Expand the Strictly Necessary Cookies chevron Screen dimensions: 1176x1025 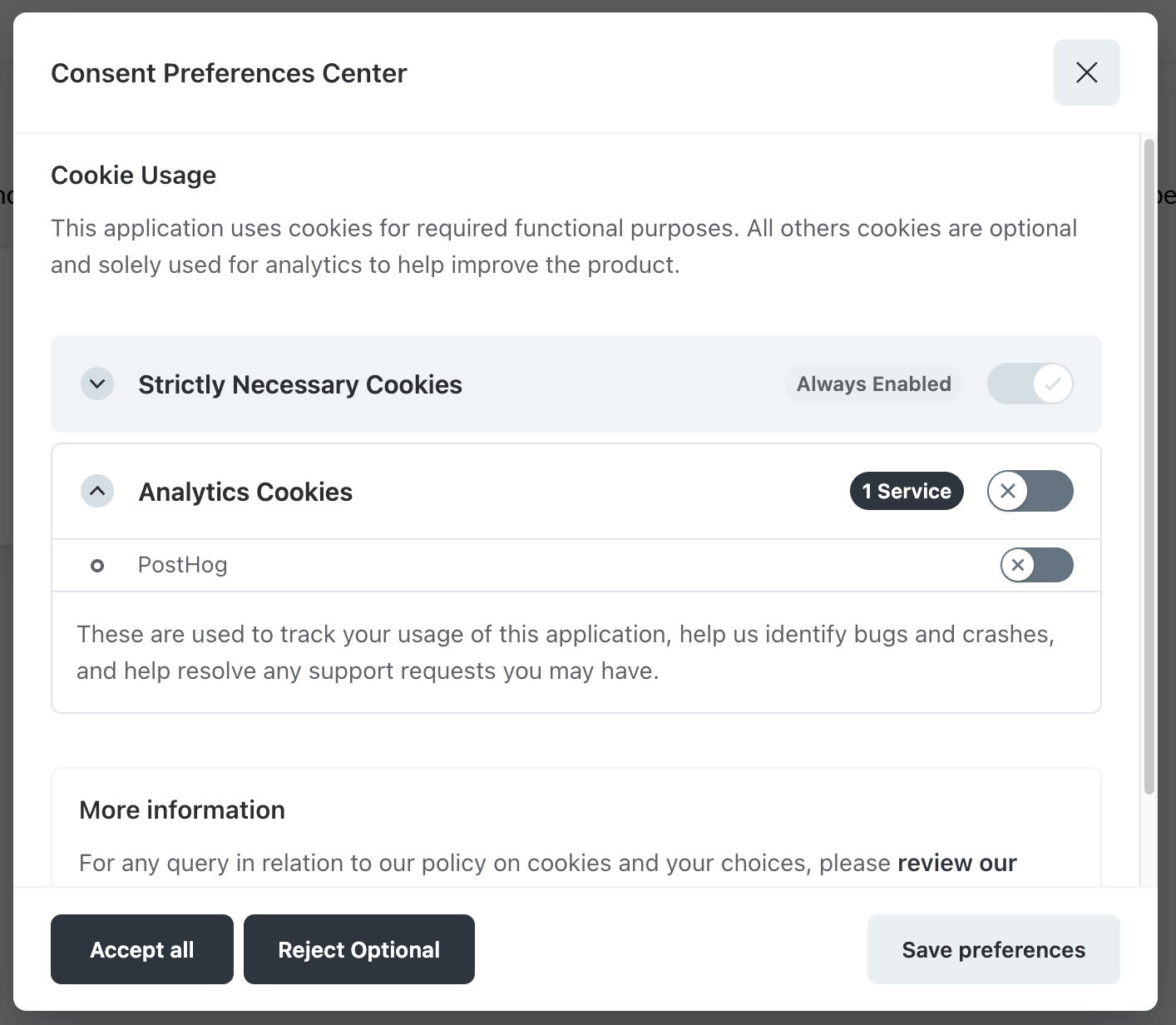tap(97, 384)
